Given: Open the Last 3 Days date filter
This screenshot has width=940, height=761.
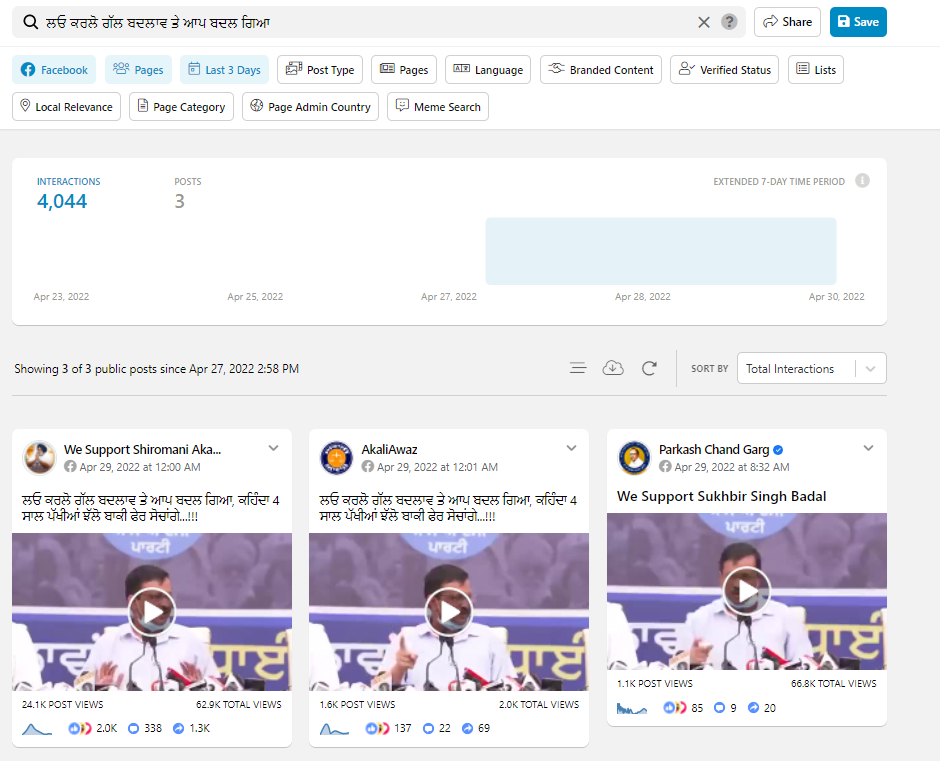Looking at the screenshot, I should (x=224, y=70).
